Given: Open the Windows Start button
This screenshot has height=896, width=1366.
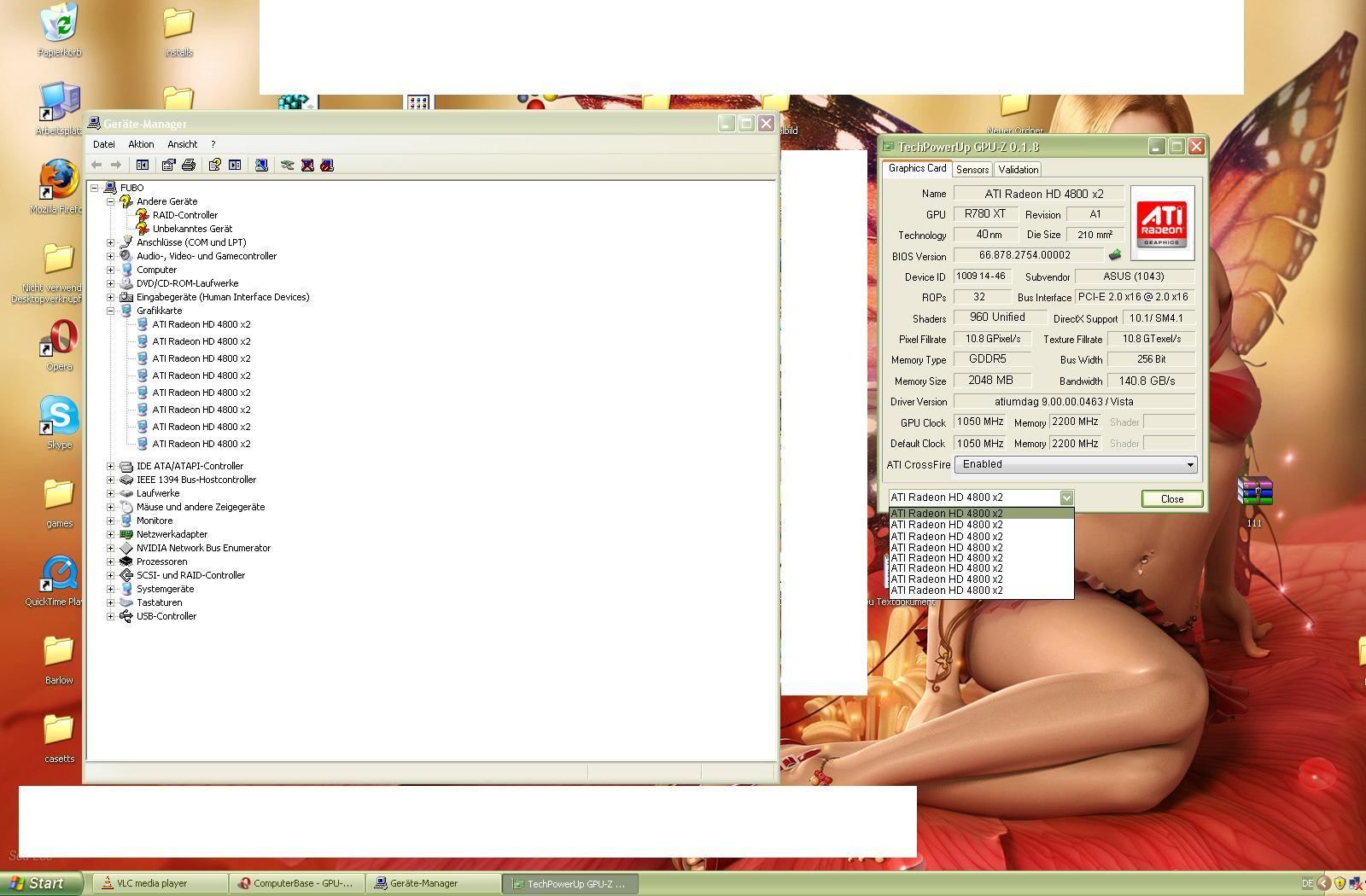Looking at the screenshot, I should [41, 883].
